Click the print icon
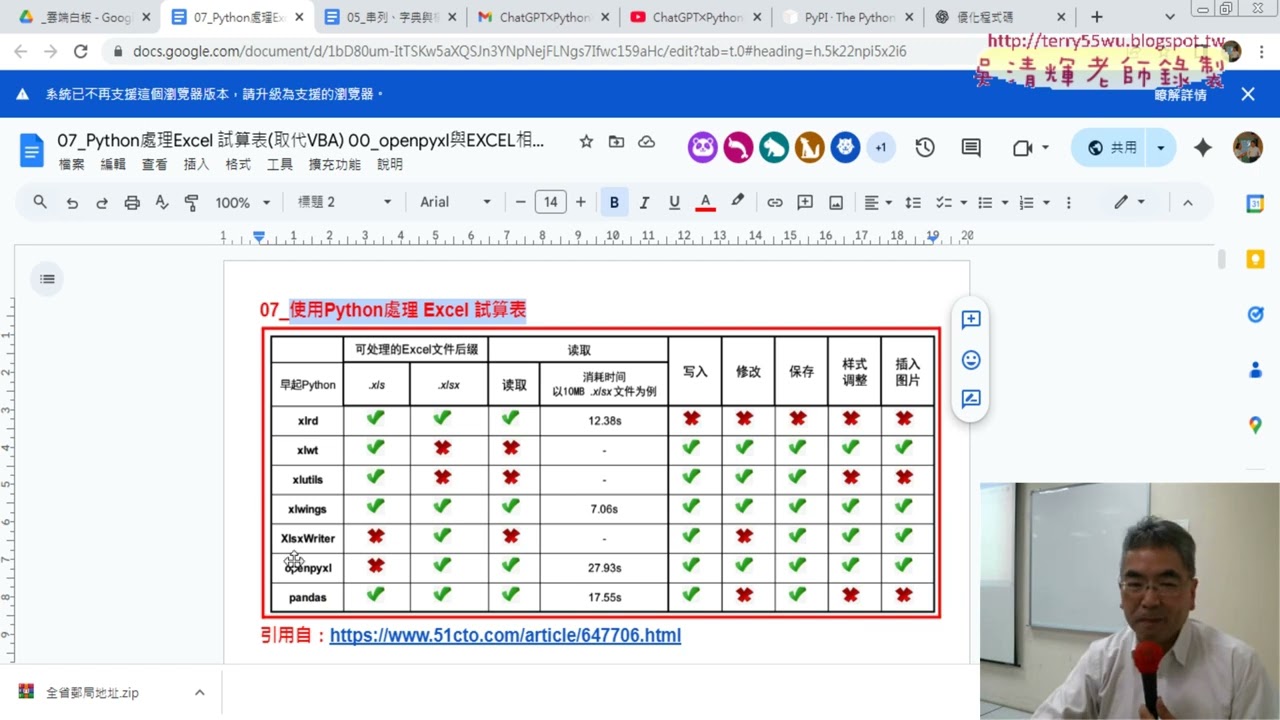The image size is (1280, 720). pyautogui.click(x=132, y=202)
